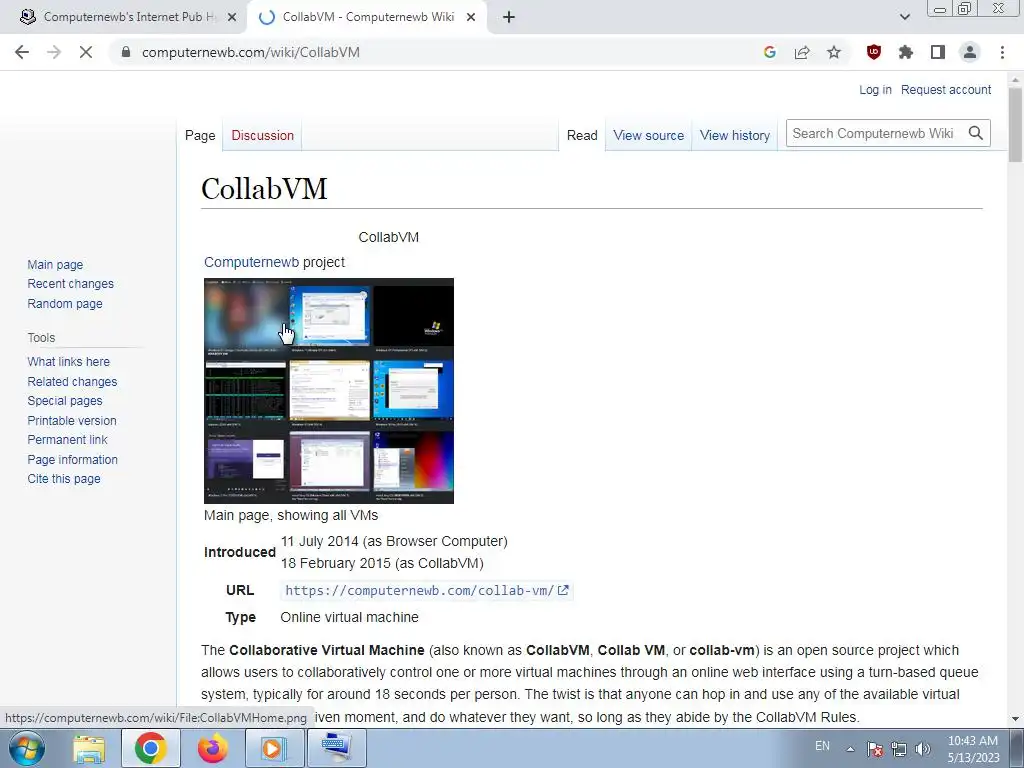The height and width of the screenshot is (768, 1024).
Task: Open the network tray icon
Action: coord(899,749)
